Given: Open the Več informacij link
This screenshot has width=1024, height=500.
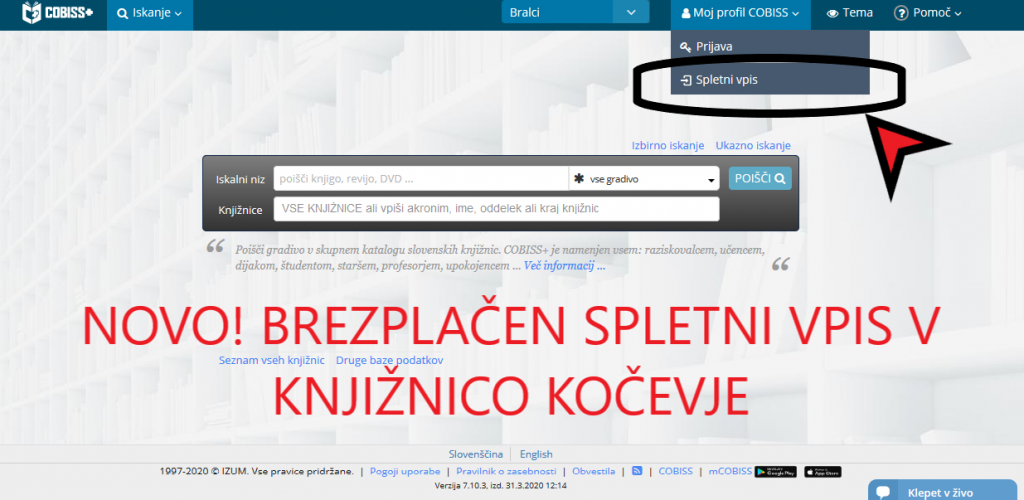Looking at the screenshot, I should [564, 266].
